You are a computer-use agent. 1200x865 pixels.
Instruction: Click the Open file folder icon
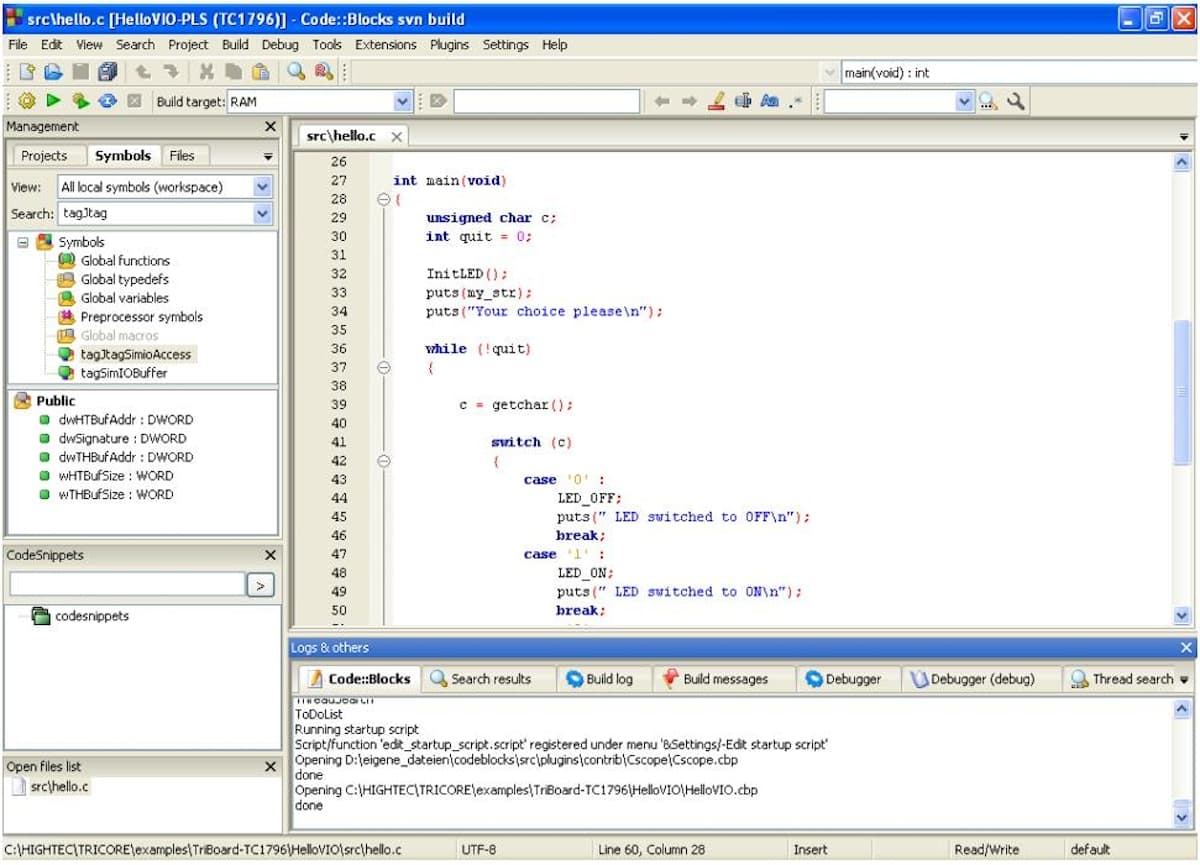point(53,72)
